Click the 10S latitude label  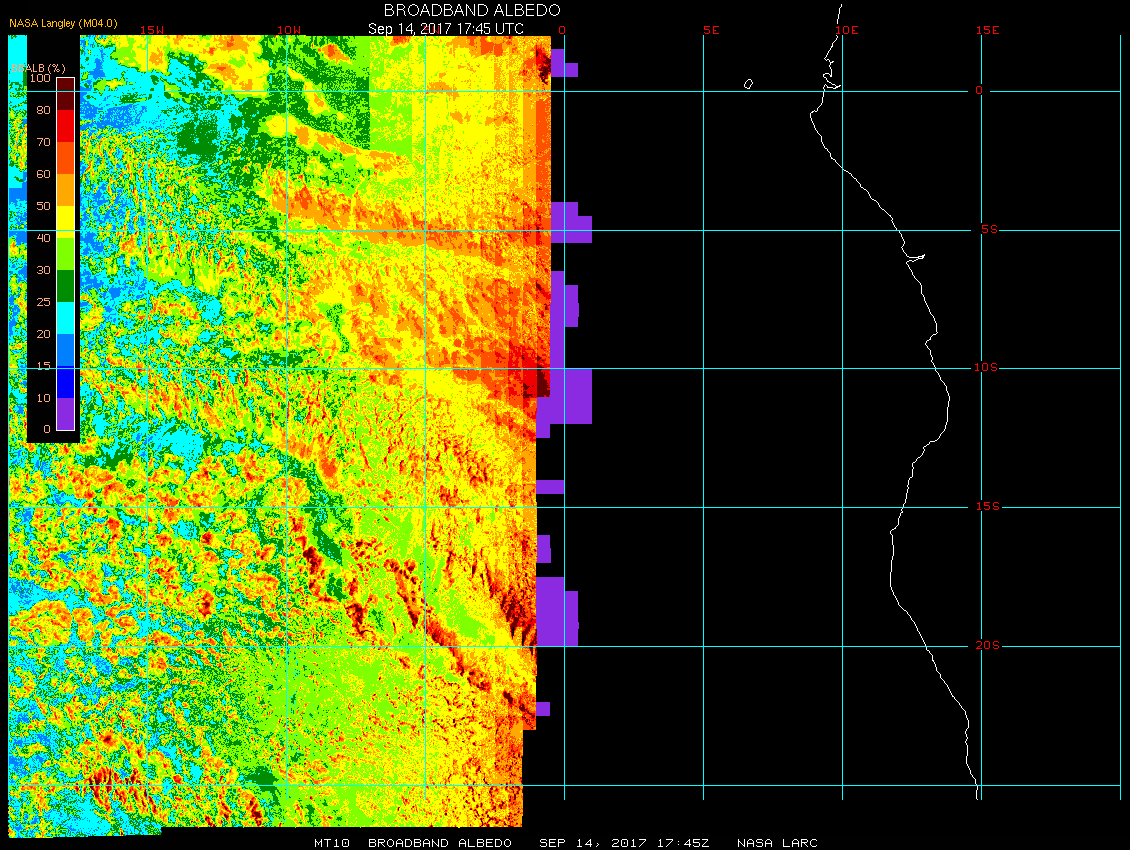tap(986, 368)
